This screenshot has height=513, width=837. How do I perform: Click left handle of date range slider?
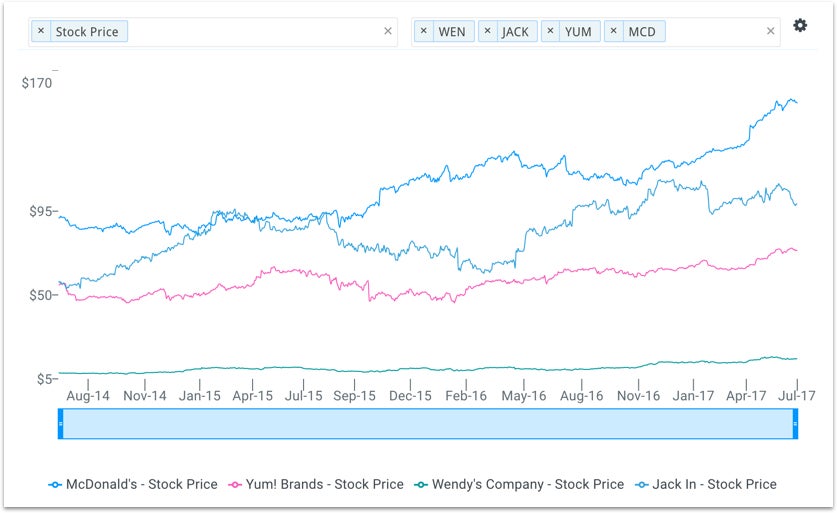61,424
